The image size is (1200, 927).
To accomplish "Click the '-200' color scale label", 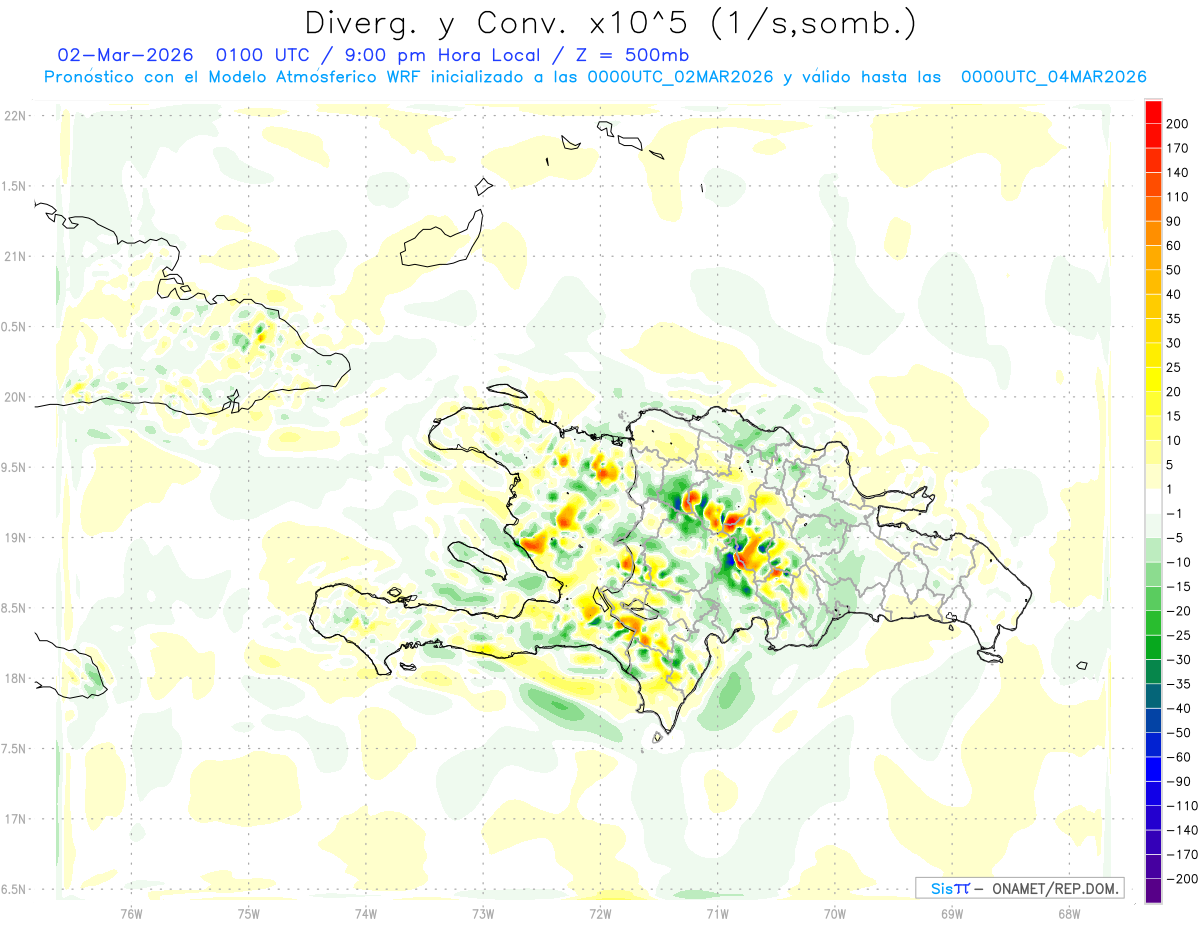I will [1184, 879].
